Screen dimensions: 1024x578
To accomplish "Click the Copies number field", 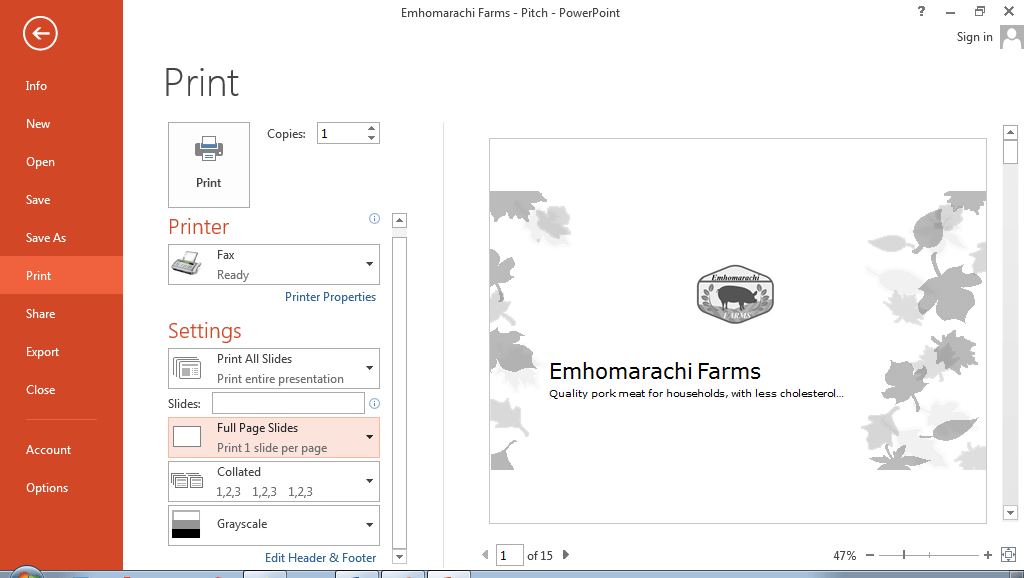I will (341, 133).
